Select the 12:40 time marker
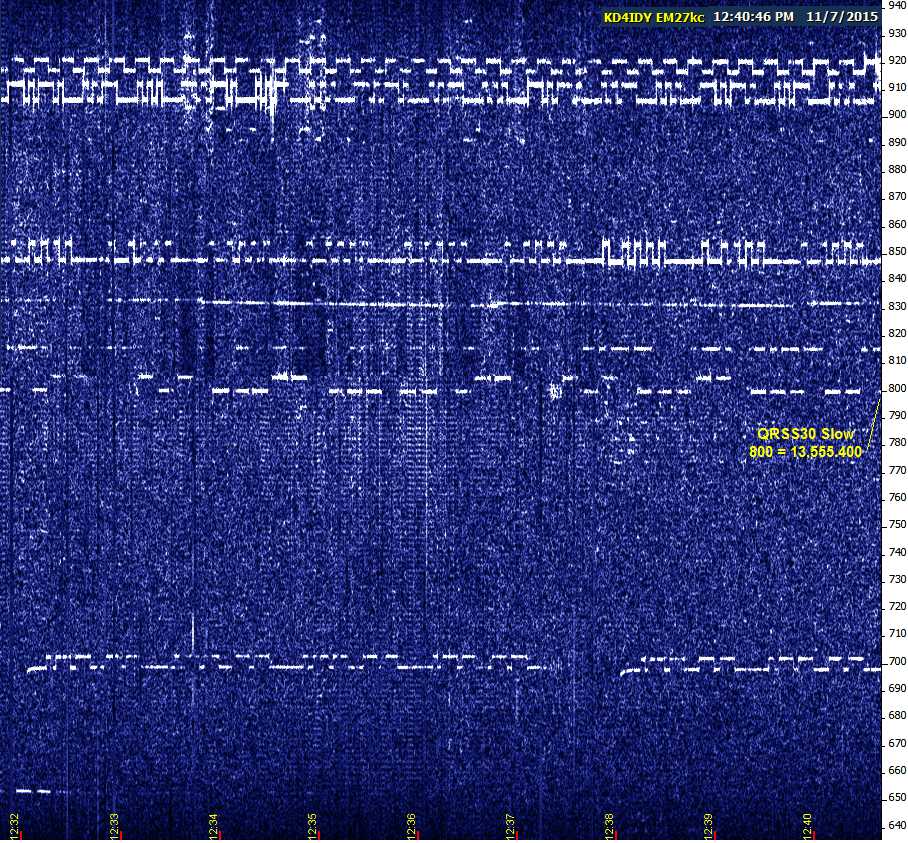The height and width of the screenshot is (843, 908). point(807,825)
